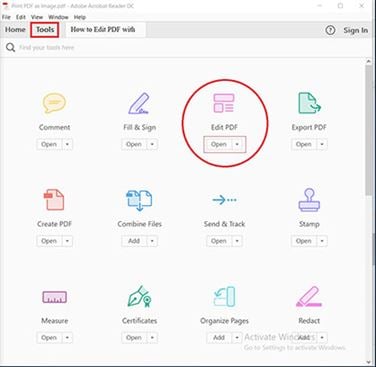
Task: Expand the Export PDF dropdown arrow
Action: [322, 144]
